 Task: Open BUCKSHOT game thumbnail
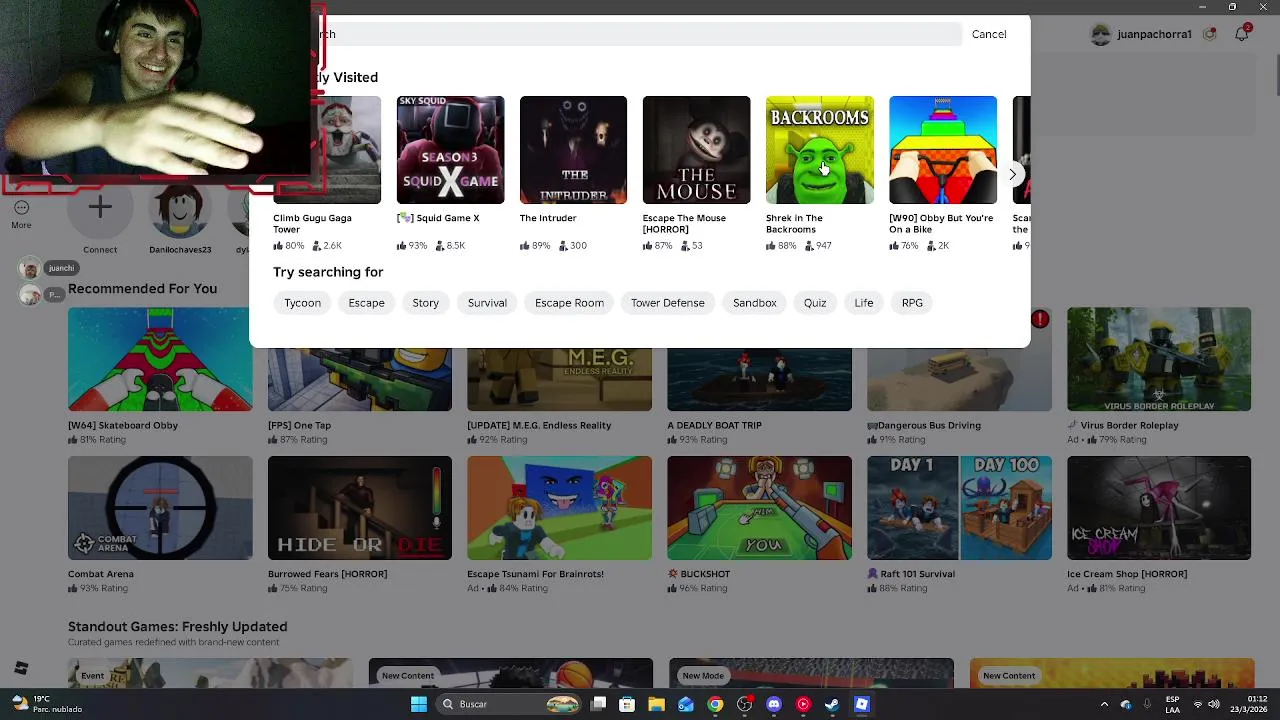759,508
